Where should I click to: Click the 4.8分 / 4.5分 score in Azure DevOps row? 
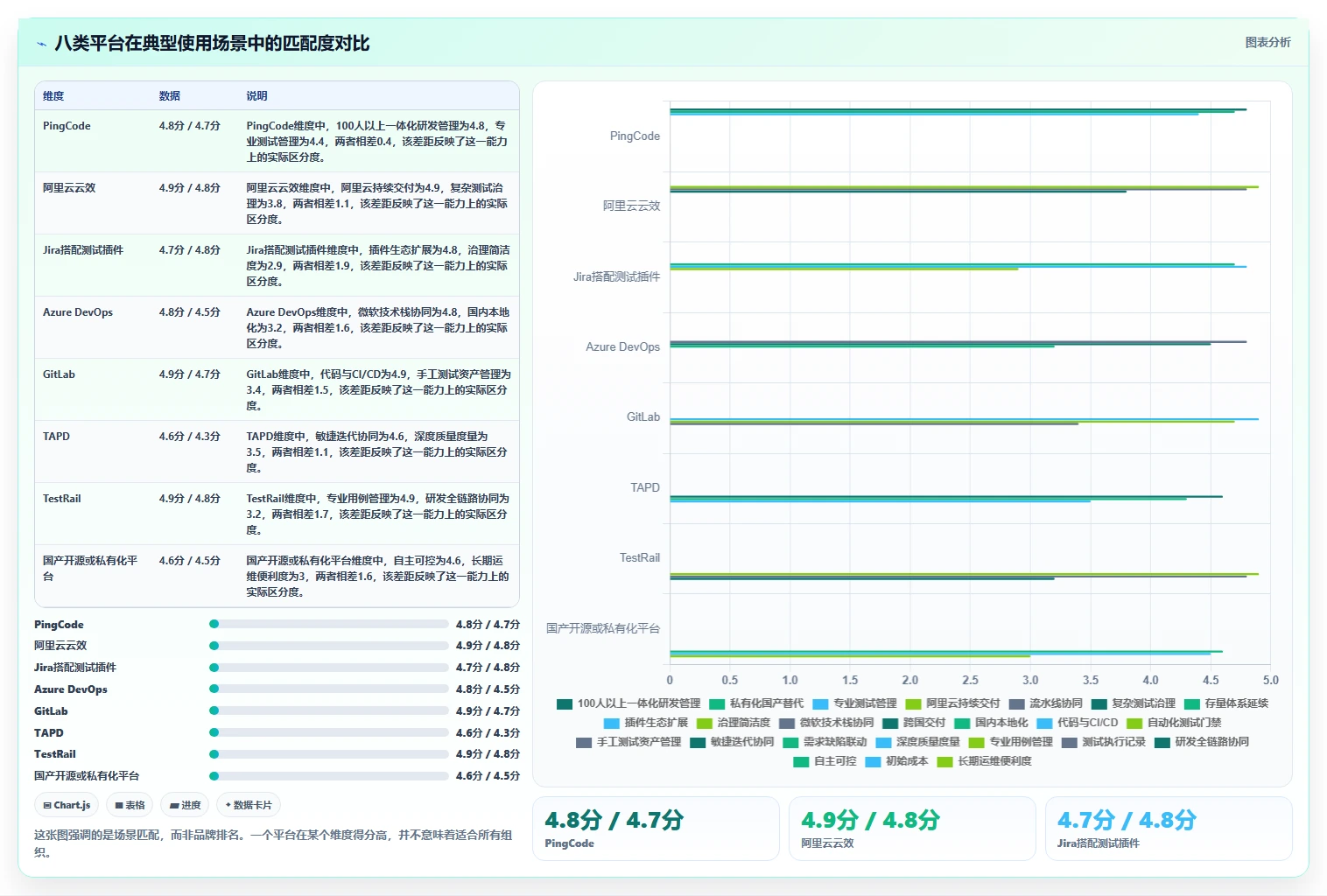coord(190,312)
